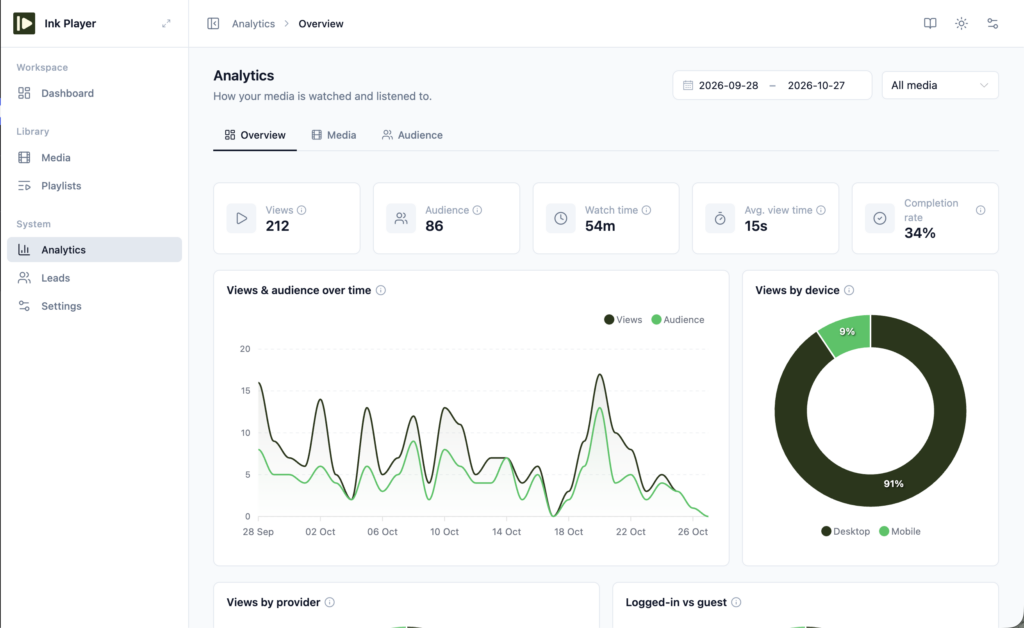Click the 15s average view time value
This screenshot has height=628, width=1024.
coord(756,226)
